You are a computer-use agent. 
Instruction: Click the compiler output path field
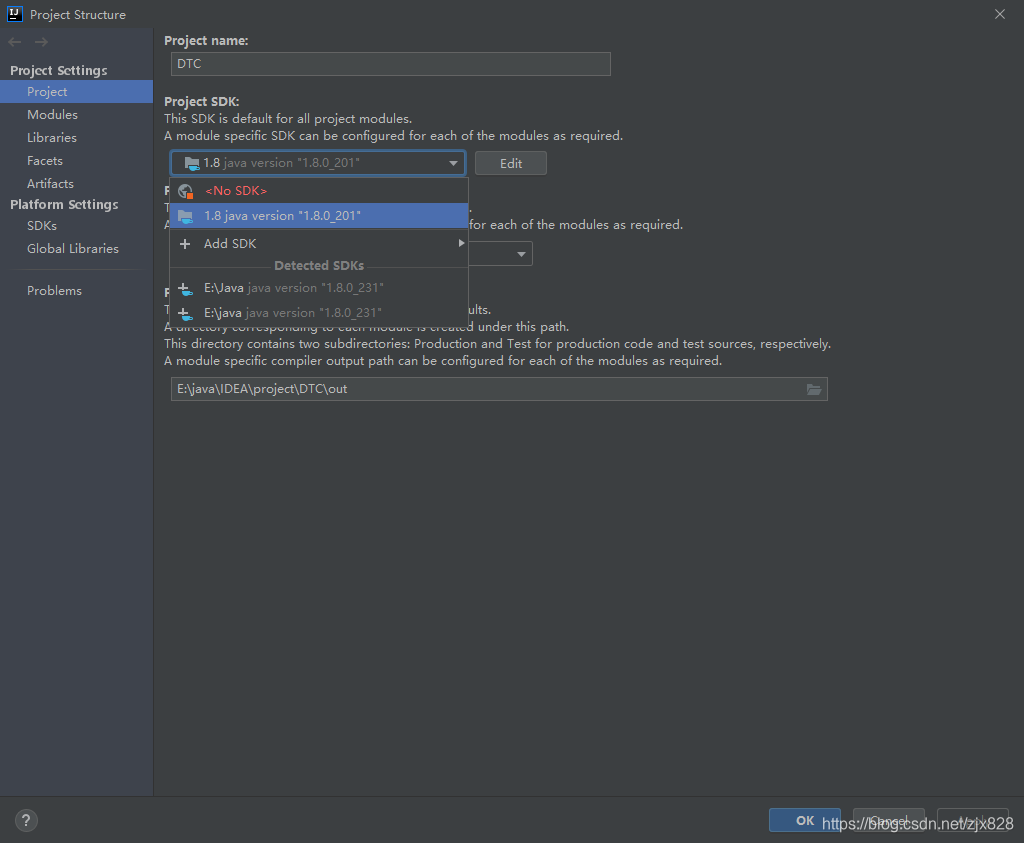tap(499, 389)
